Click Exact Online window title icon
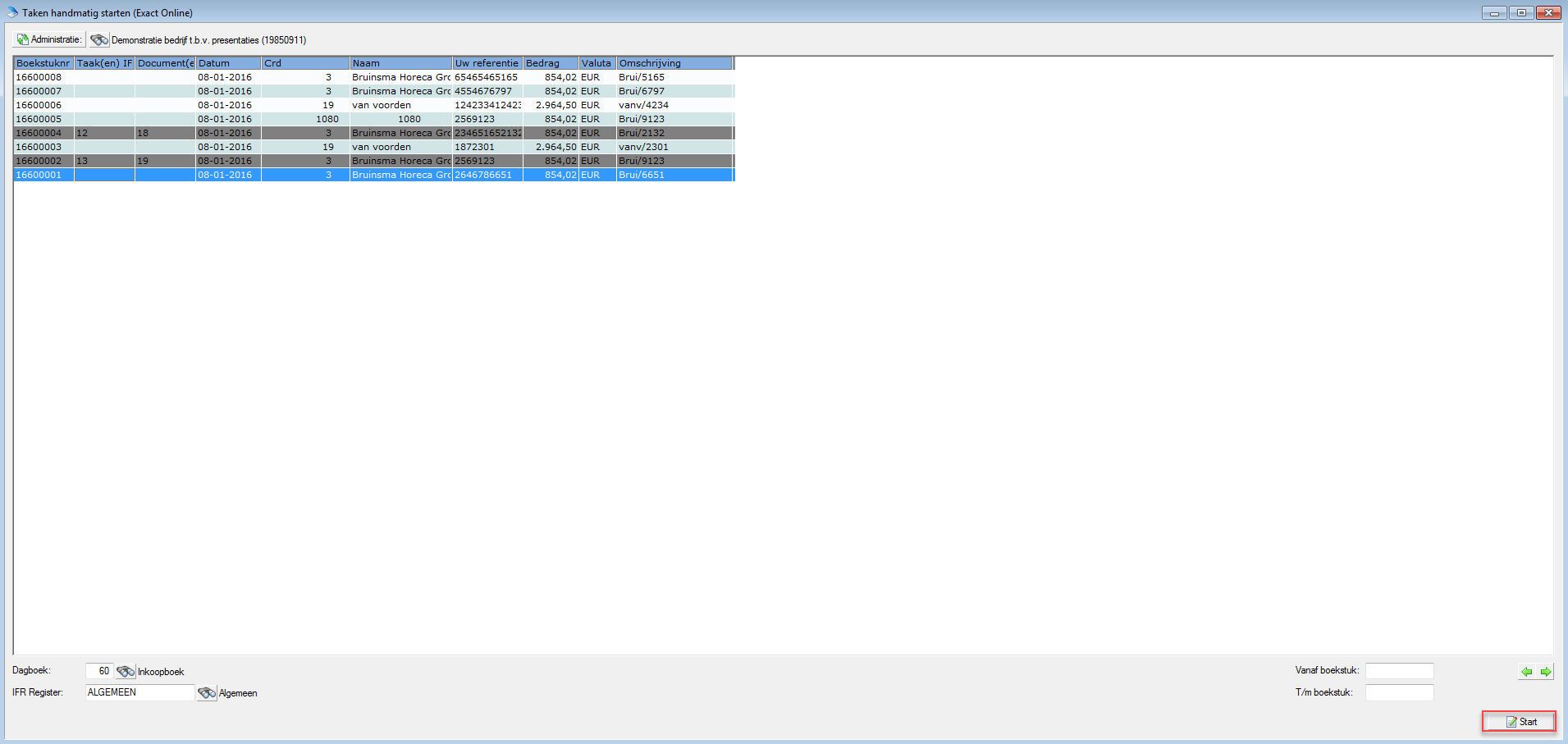This screenshot has height=744, width=1568. 11,12
